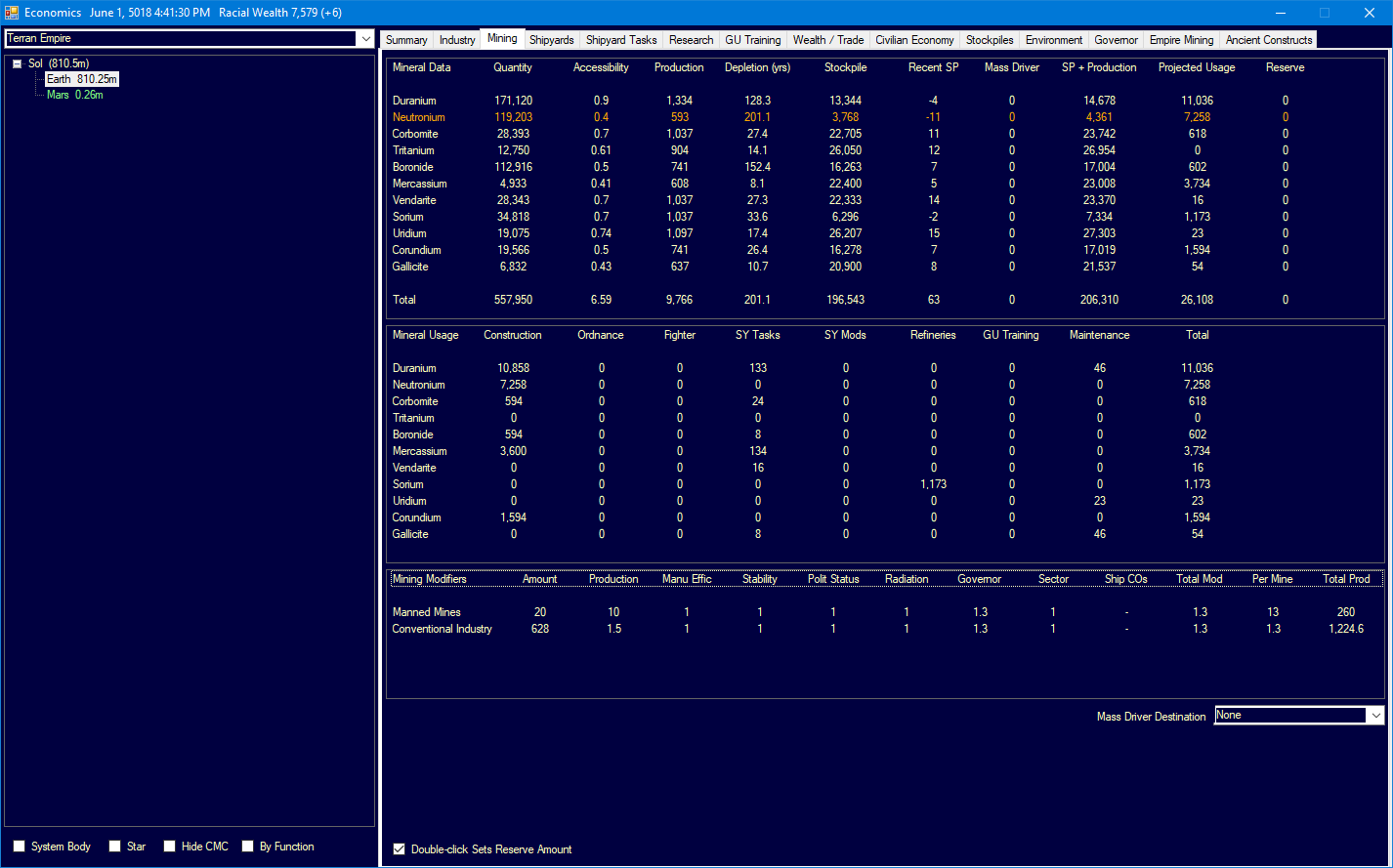This screenshot has width=1393, height=868.
Task: Click Total stockpile value 196,543
Action: pos(845,300)
